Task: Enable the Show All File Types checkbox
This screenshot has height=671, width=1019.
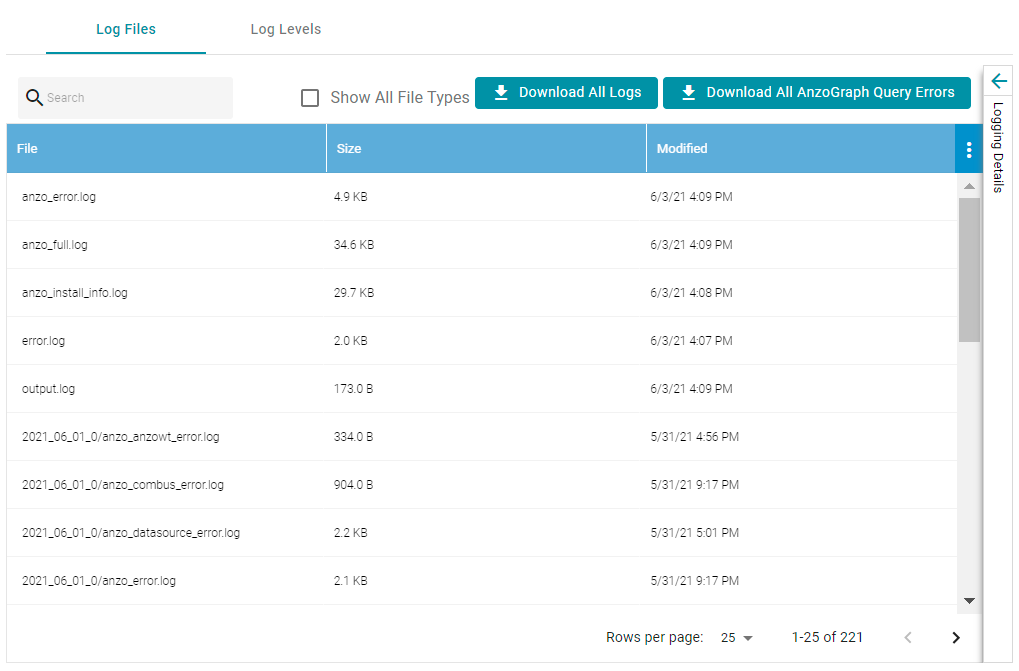Action: coord(310,97)
